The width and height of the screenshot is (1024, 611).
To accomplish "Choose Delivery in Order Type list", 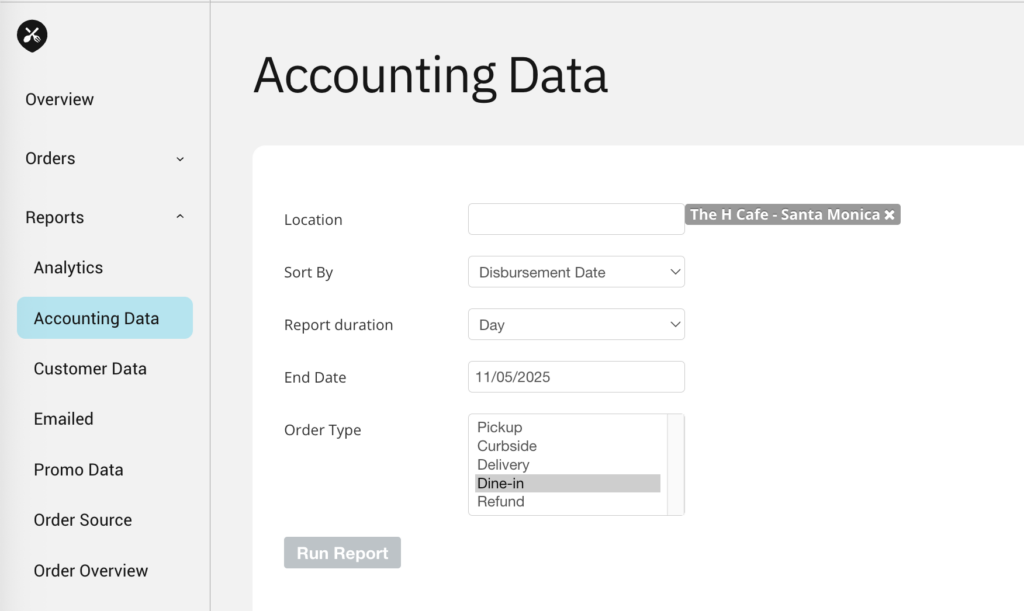I will tap(503, 465).
